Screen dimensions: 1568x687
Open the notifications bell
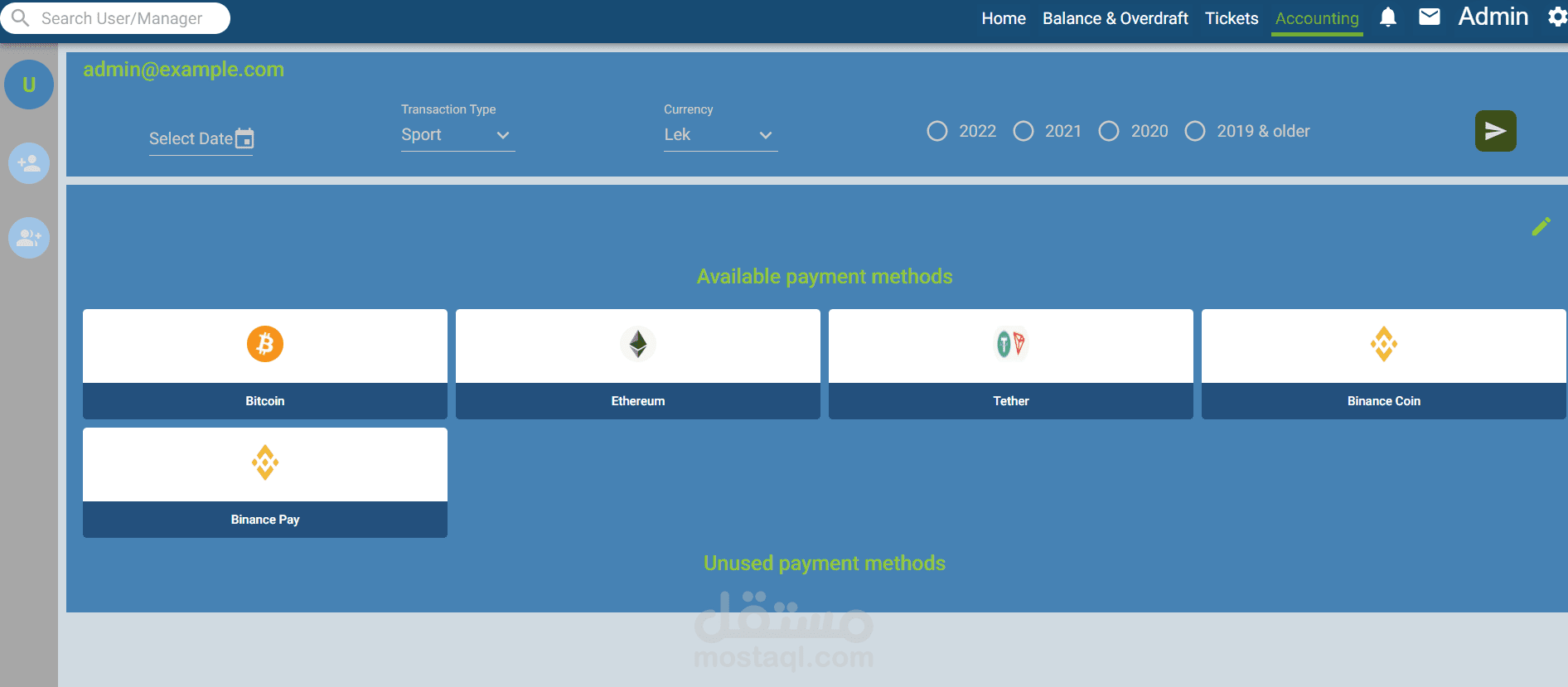tap(1388, 17)
